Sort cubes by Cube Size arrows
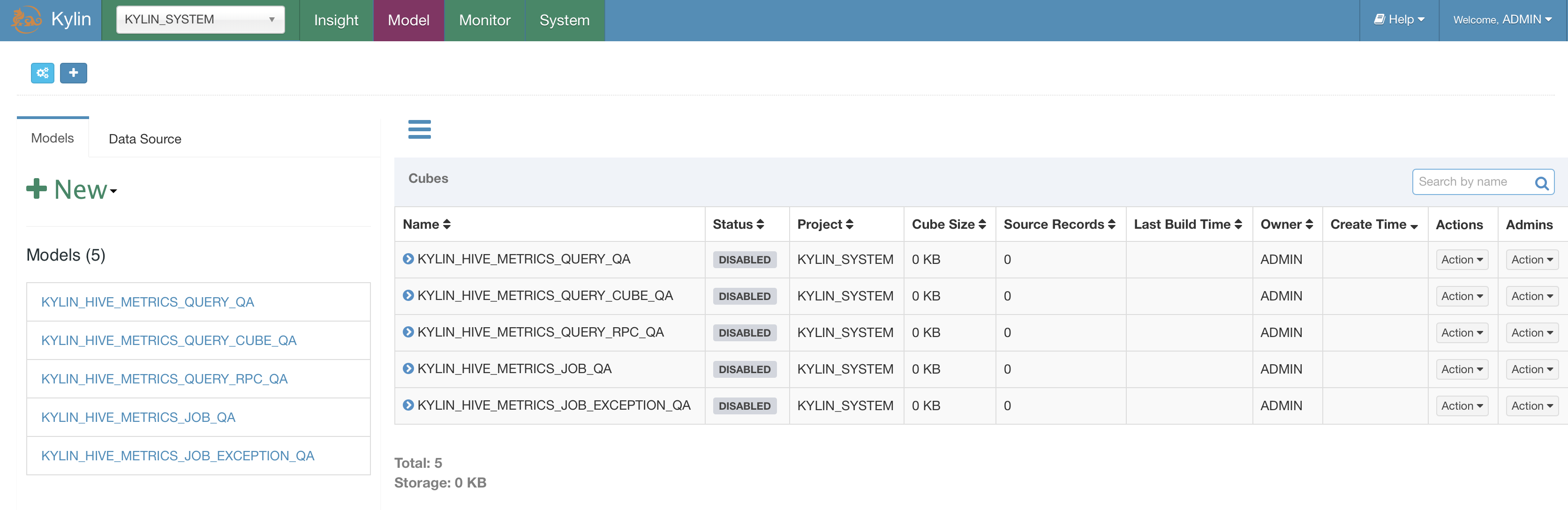 982,225
